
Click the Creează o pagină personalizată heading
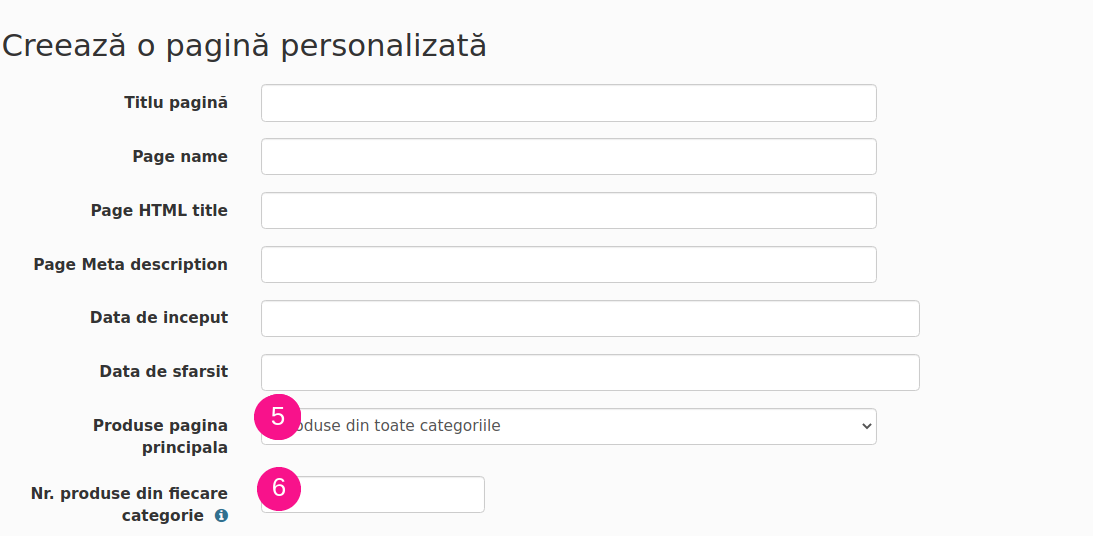pyautogui.click(x=244, y=46)
